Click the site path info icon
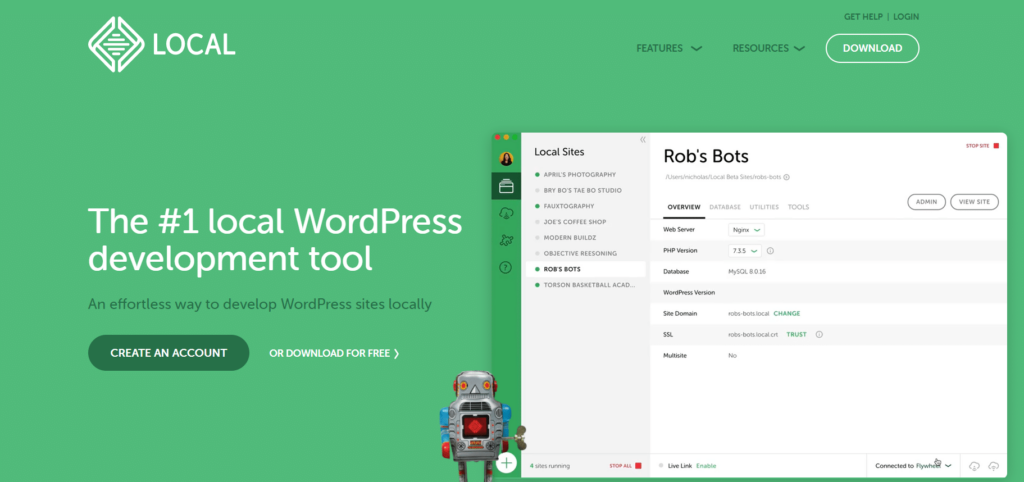 click(786, 177)
